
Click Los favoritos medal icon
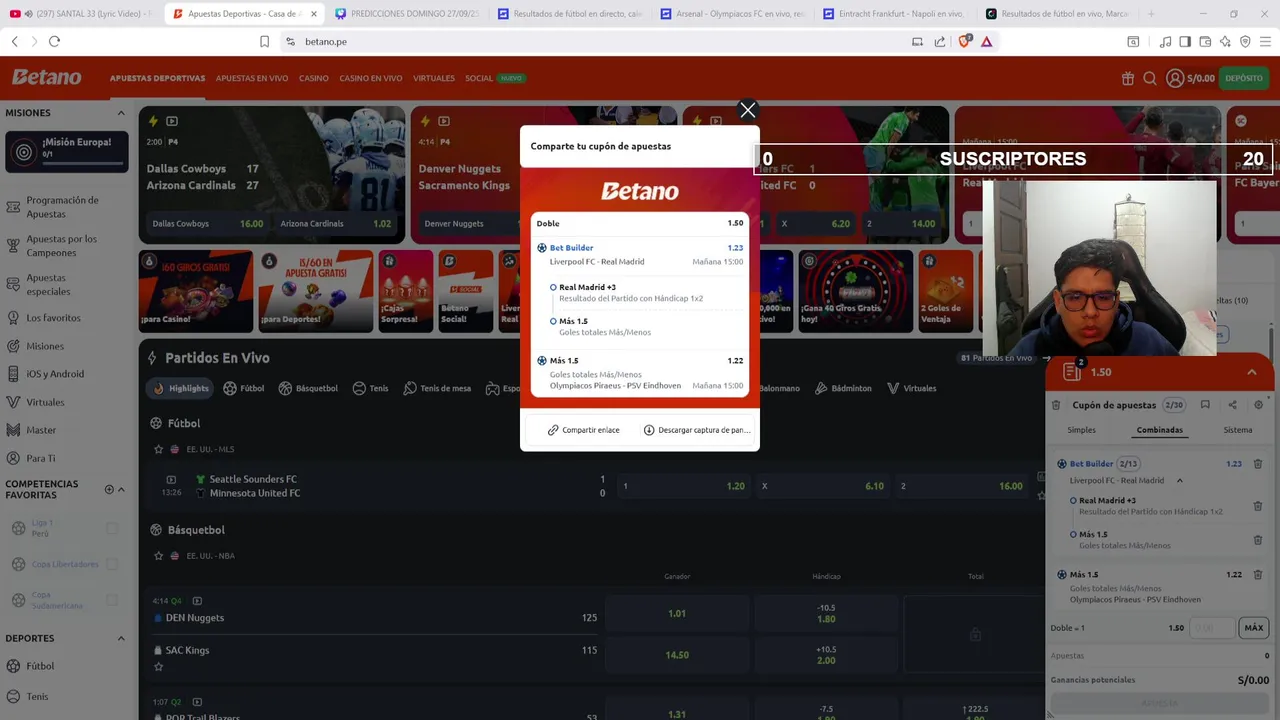click(13, 318)
